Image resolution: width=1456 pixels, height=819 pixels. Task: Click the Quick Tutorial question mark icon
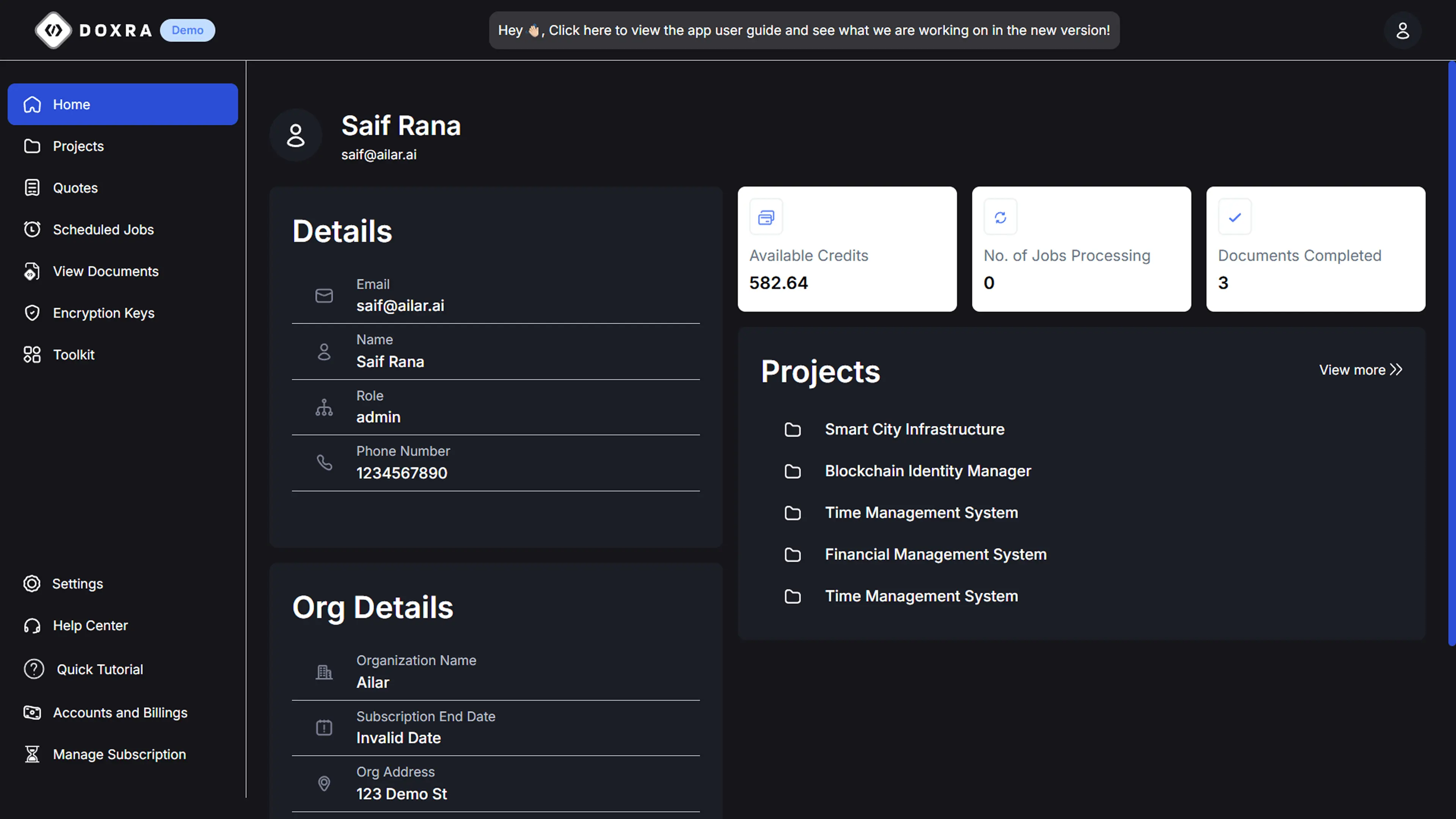34,669
